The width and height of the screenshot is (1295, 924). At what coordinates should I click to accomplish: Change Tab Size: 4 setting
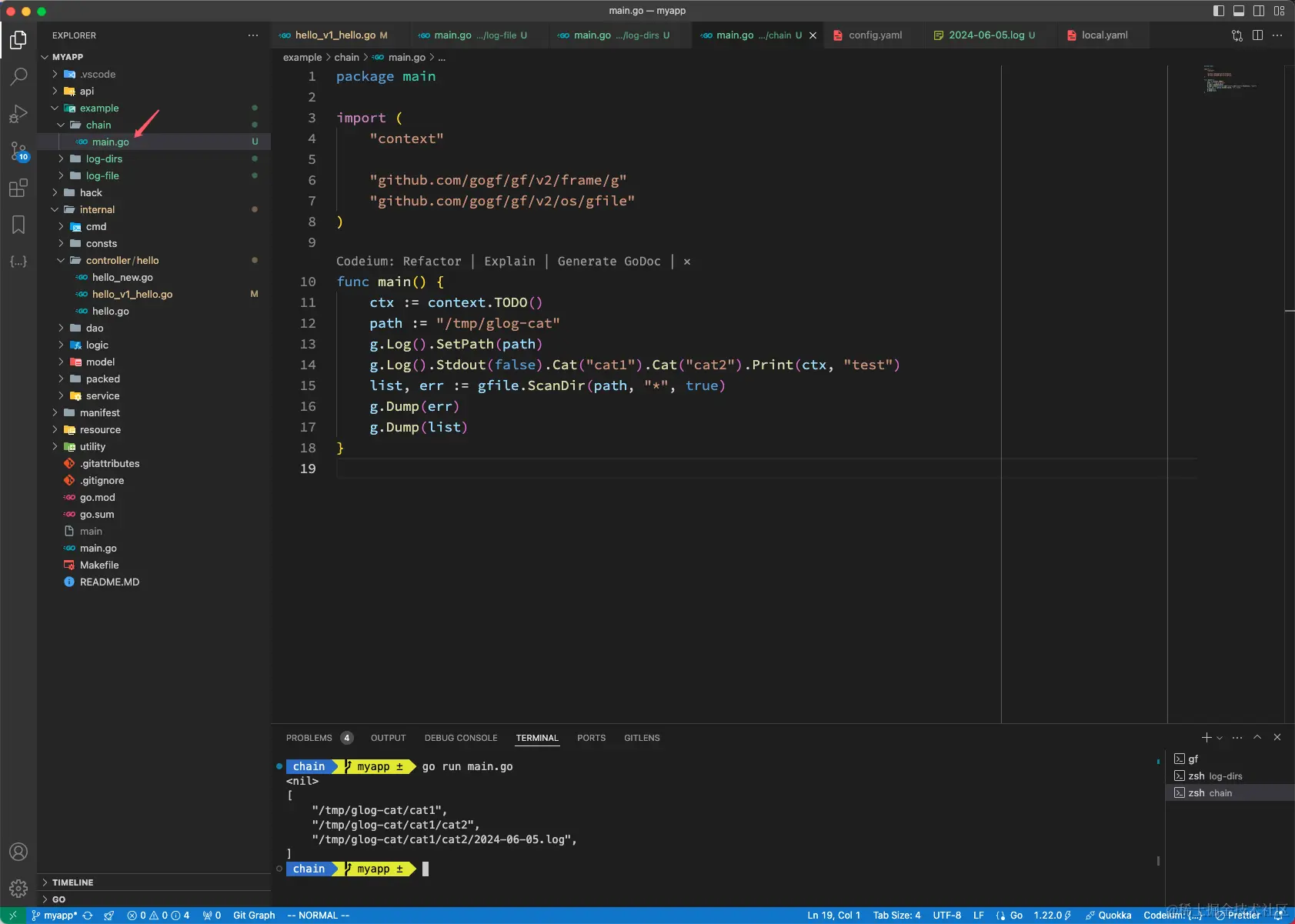click(x=896, y=916)
